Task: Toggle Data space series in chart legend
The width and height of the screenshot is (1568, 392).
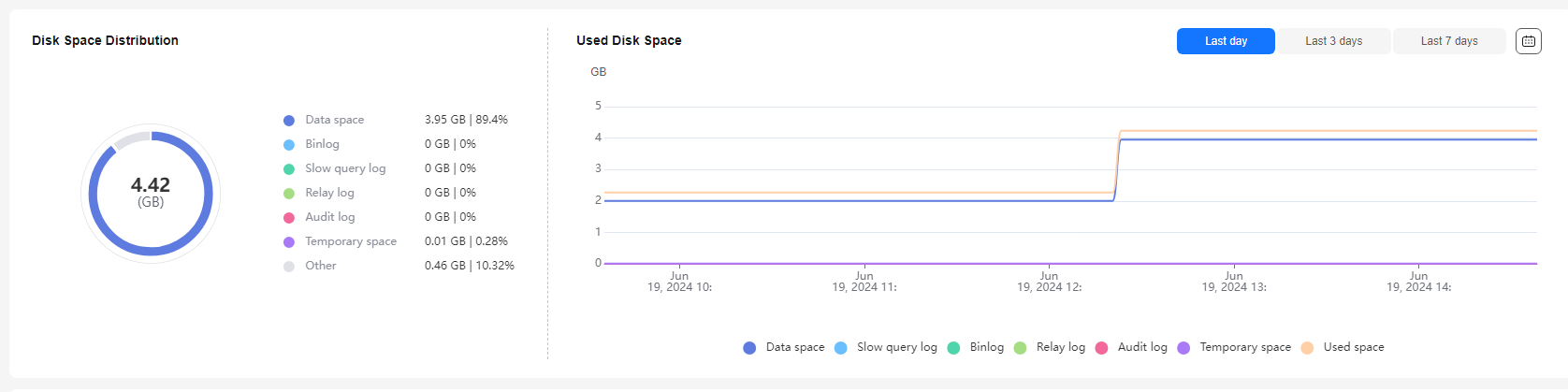Action: 784,347
